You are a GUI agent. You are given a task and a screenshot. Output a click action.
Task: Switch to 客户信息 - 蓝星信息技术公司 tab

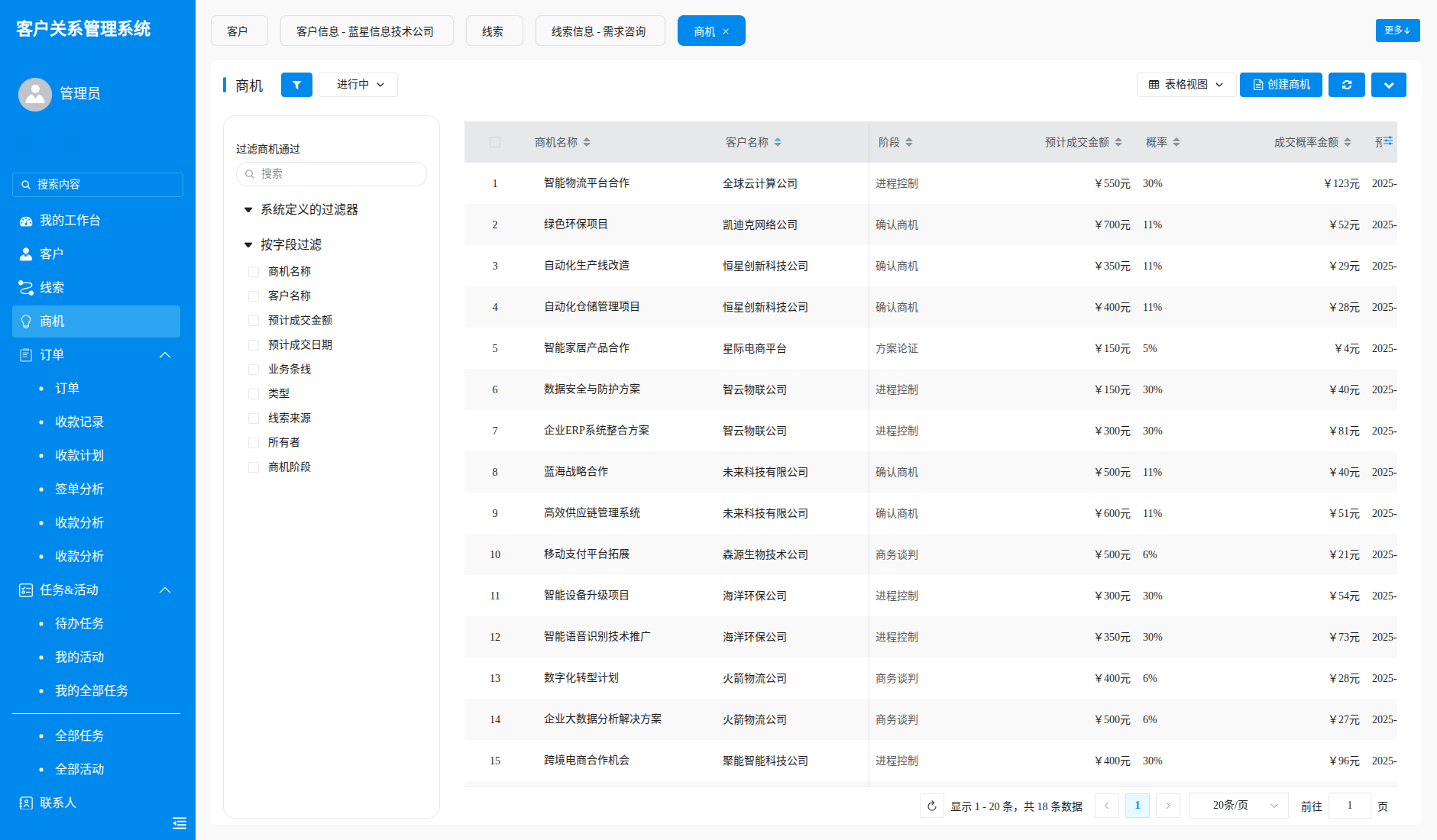tap(367, 31)
